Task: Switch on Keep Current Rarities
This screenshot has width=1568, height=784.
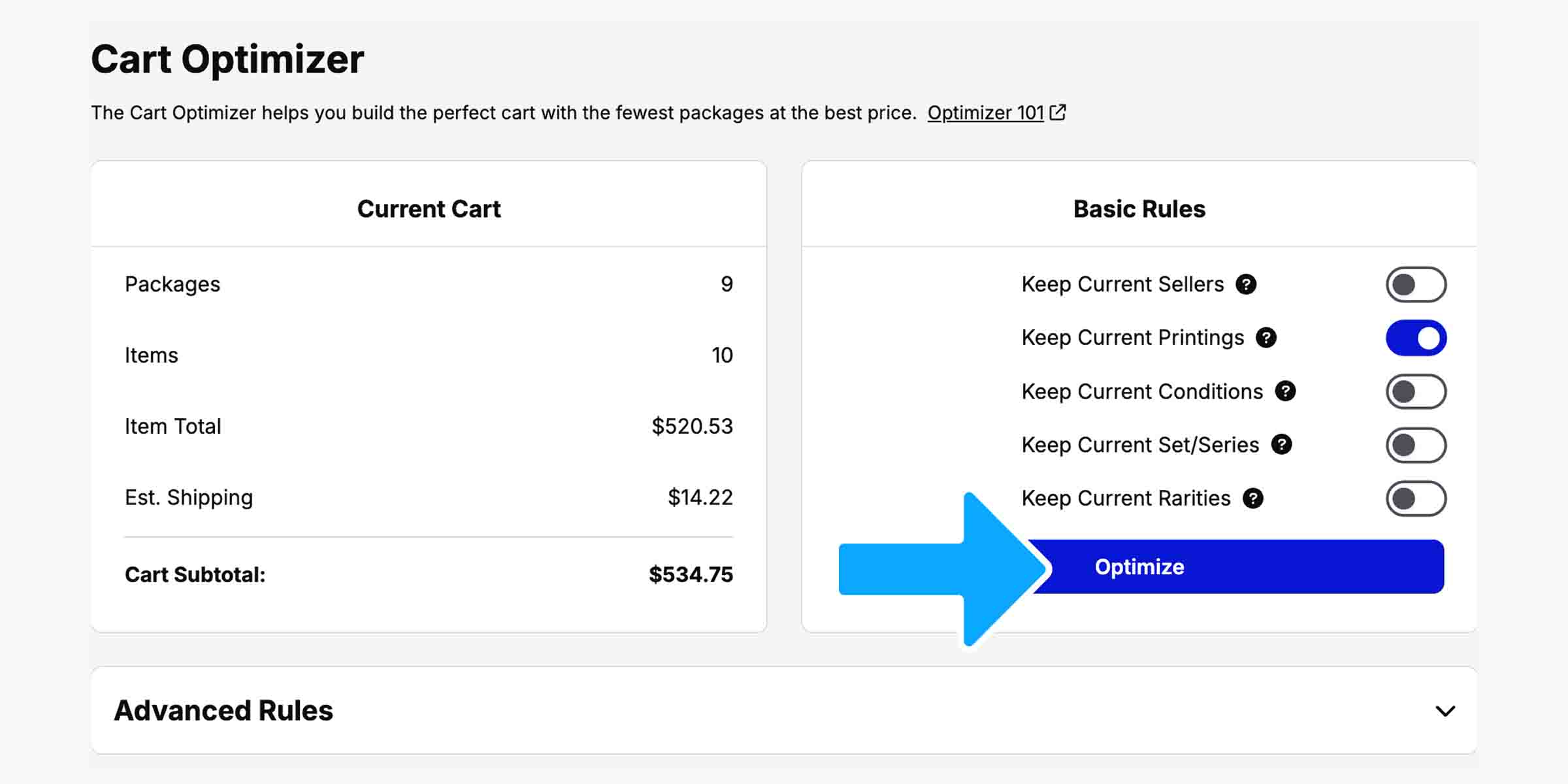Action: (x=1416, y=499)
